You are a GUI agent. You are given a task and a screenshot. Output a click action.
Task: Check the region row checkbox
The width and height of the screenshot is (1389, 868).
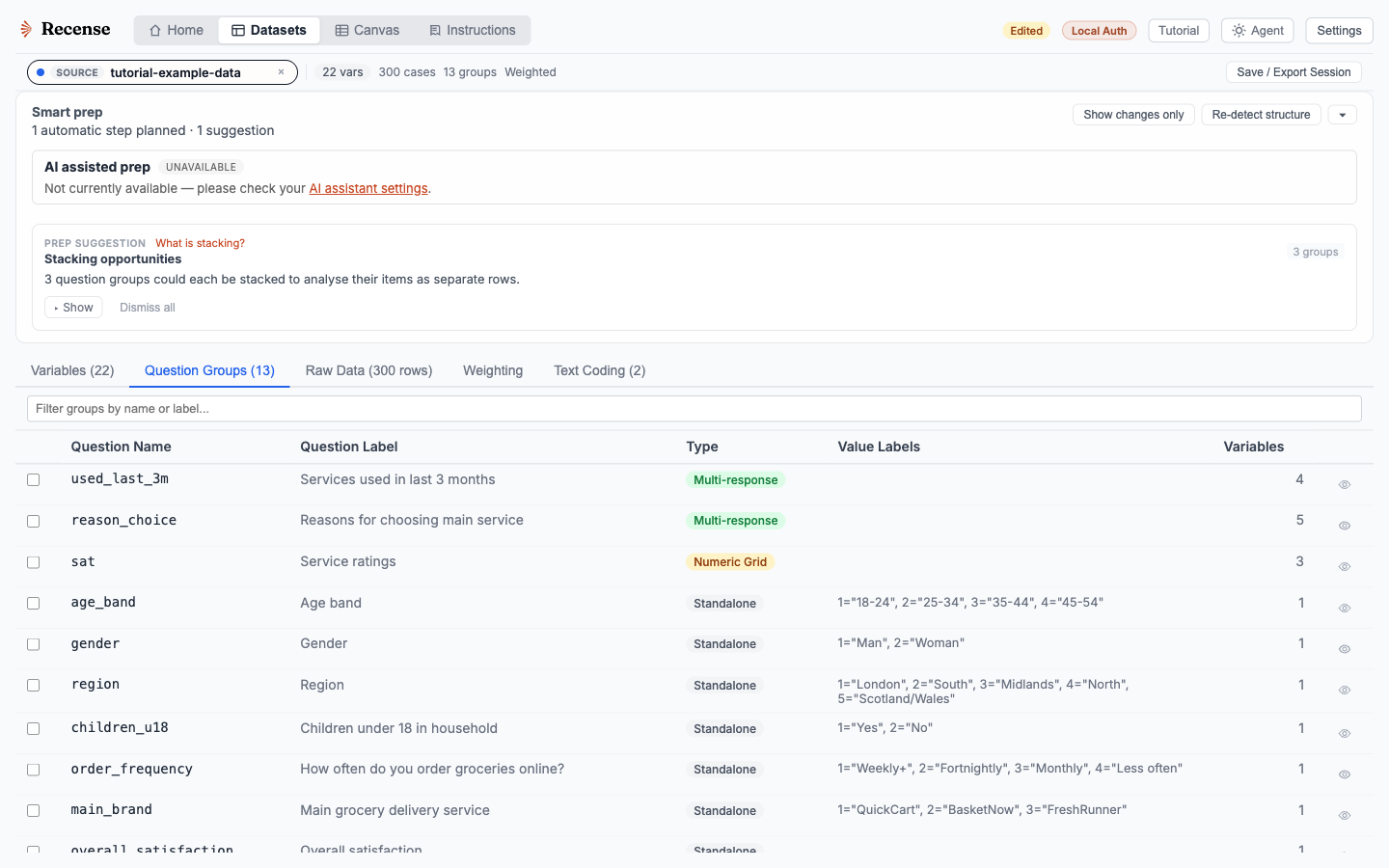34,685
